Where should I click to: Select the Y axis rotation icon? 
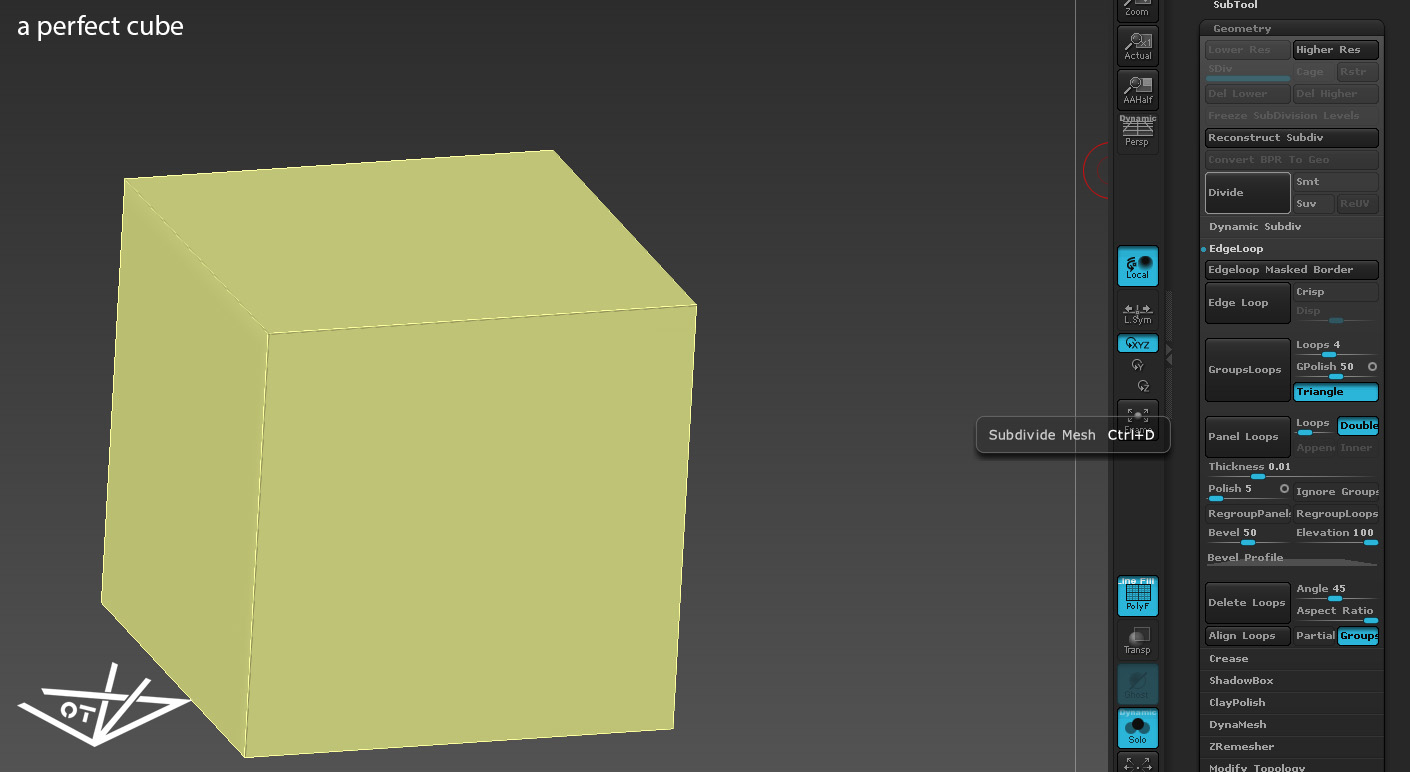(x=1137, y=366)
